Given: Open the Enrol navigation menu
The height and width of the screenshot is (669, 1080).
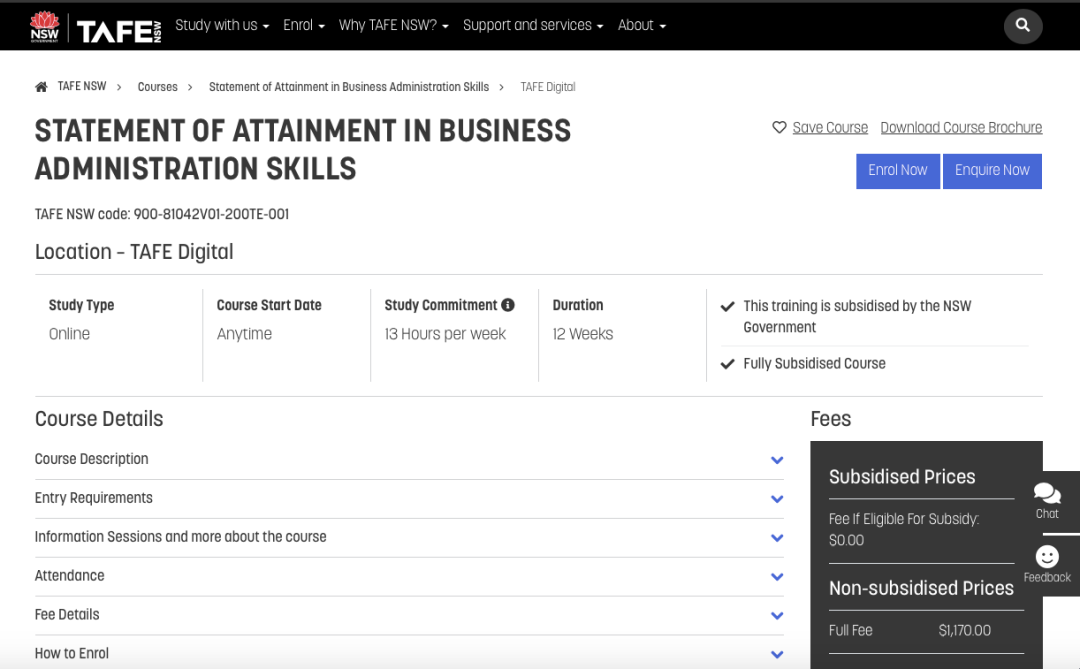Looking at the screenshot, I should tap(304, 25).
